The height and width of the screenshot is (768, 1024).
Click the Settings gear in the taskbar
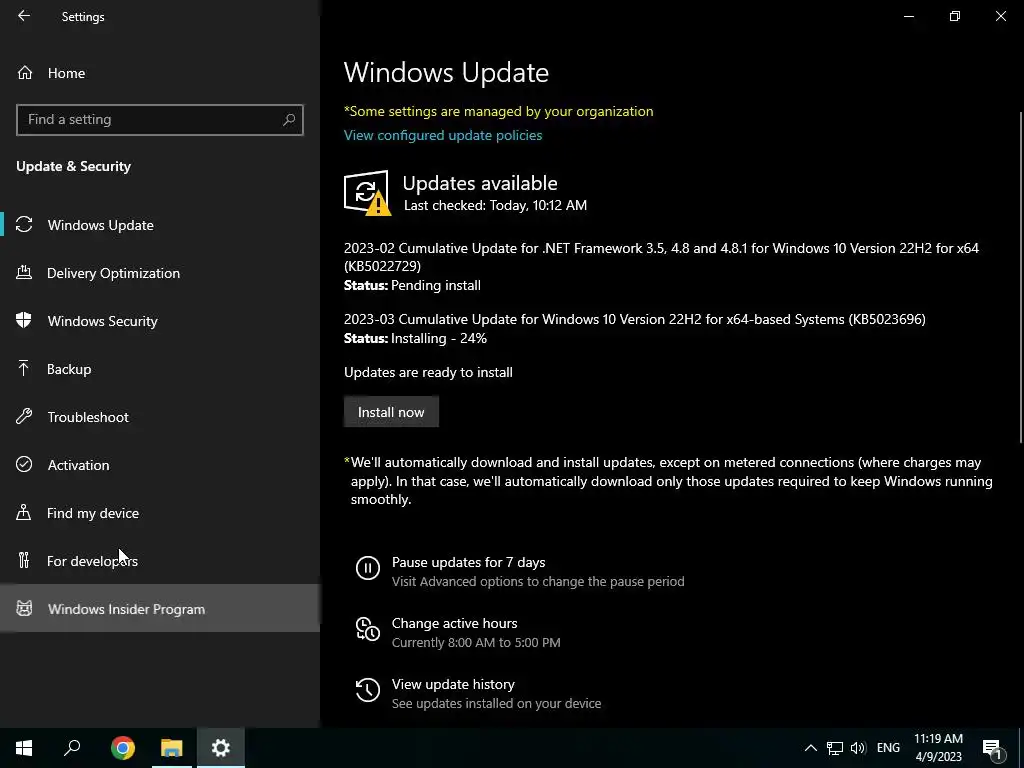[x=221, y=748]
